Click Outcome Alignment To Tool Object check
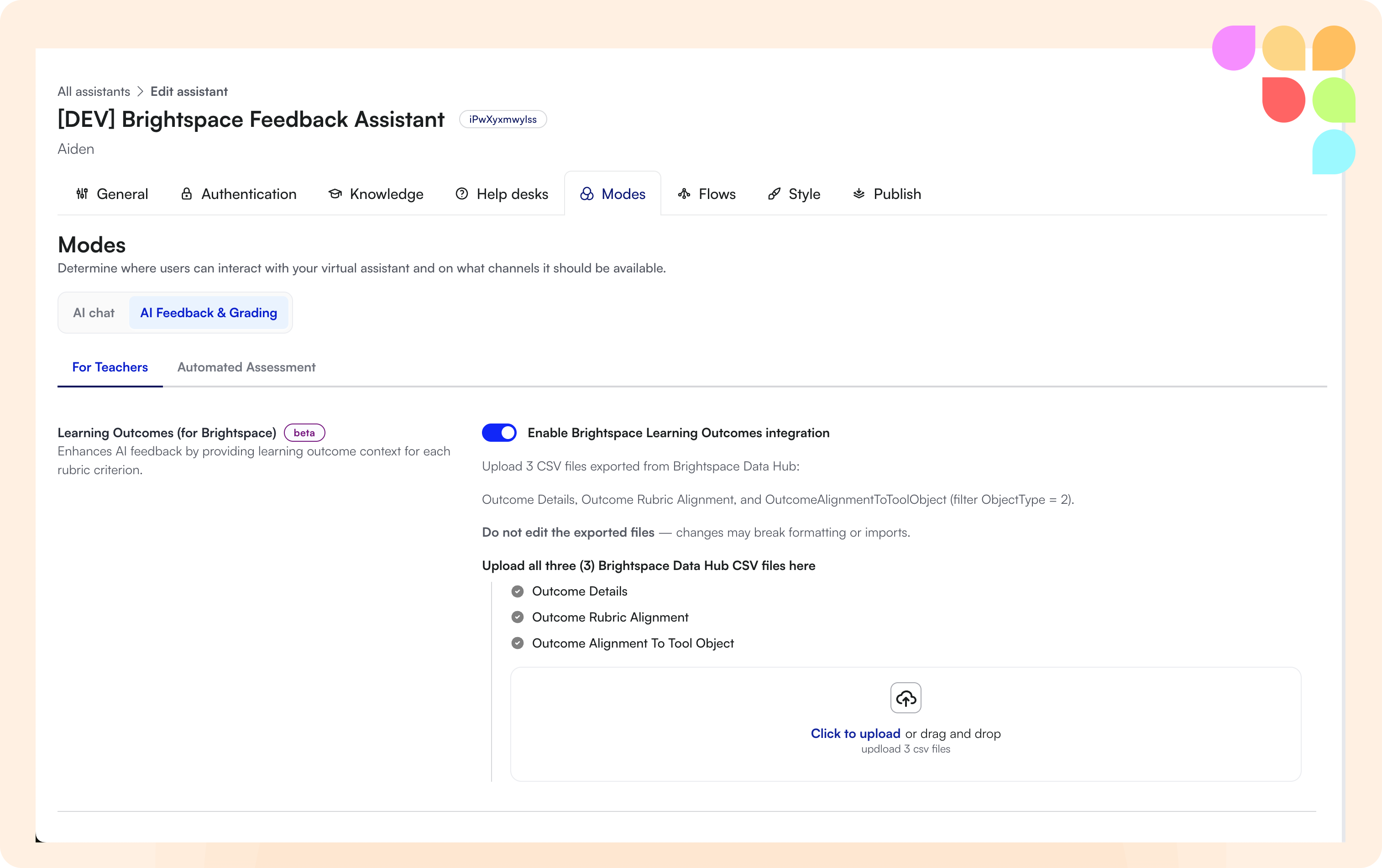Viewport: 1382px width, 868px height. [x=518, y=643]
